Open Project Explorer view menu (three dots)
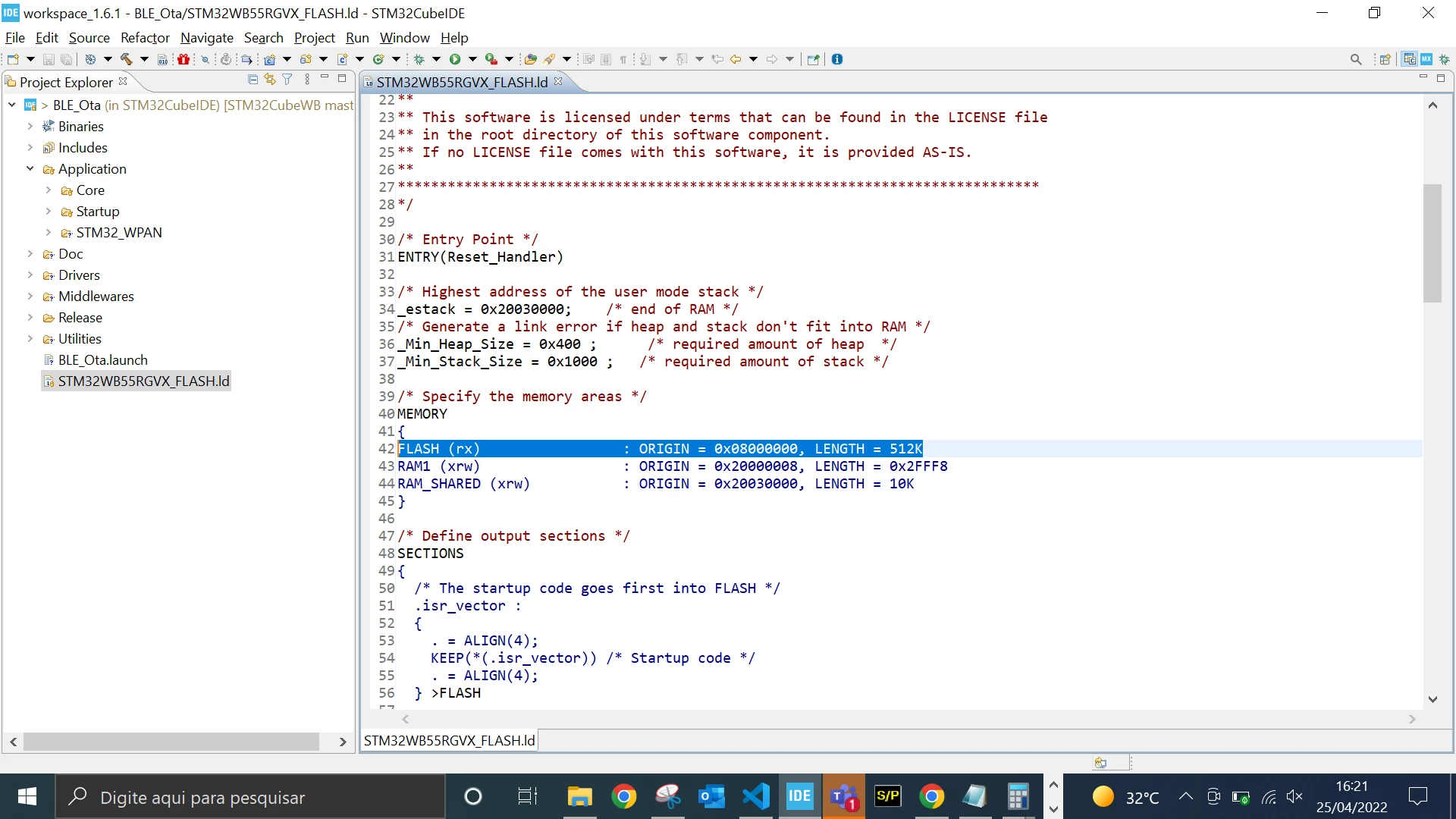 307,79
